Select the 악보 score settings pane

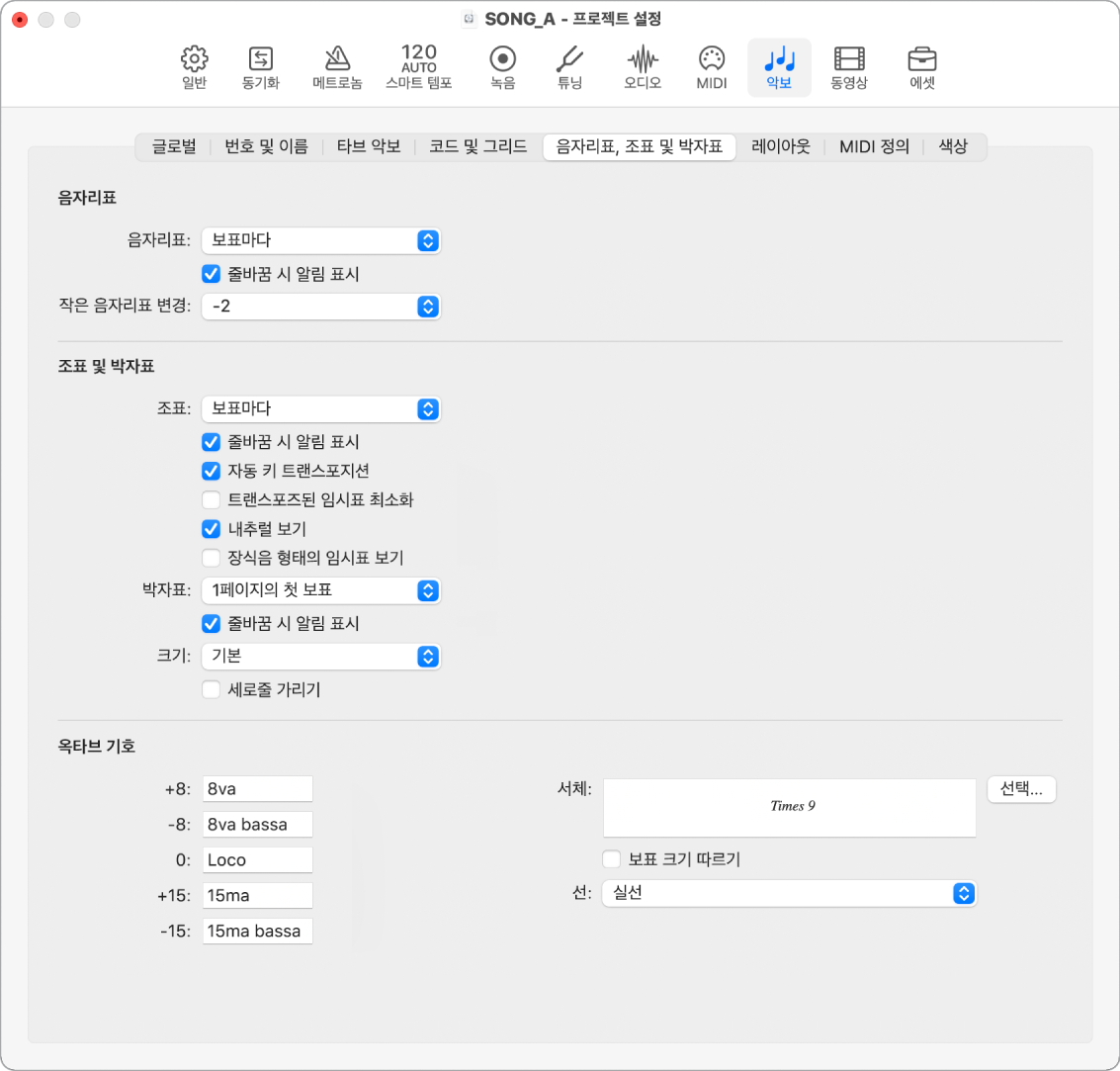tap(779, 68)
